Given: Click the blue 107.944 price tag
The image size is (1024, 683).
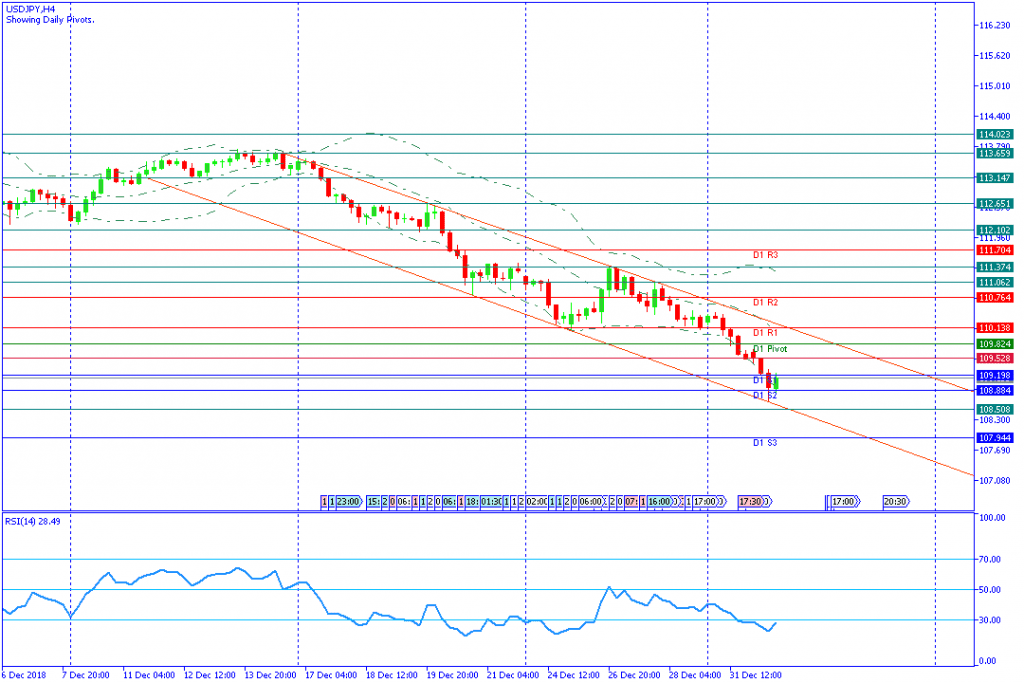Looking at the screenshot, I should pyautogui.click(x=995, y=438).
